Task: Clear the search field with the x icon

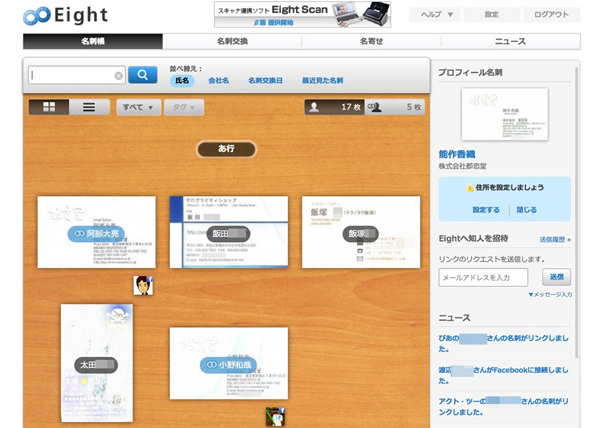Action: tap(118, 75)
